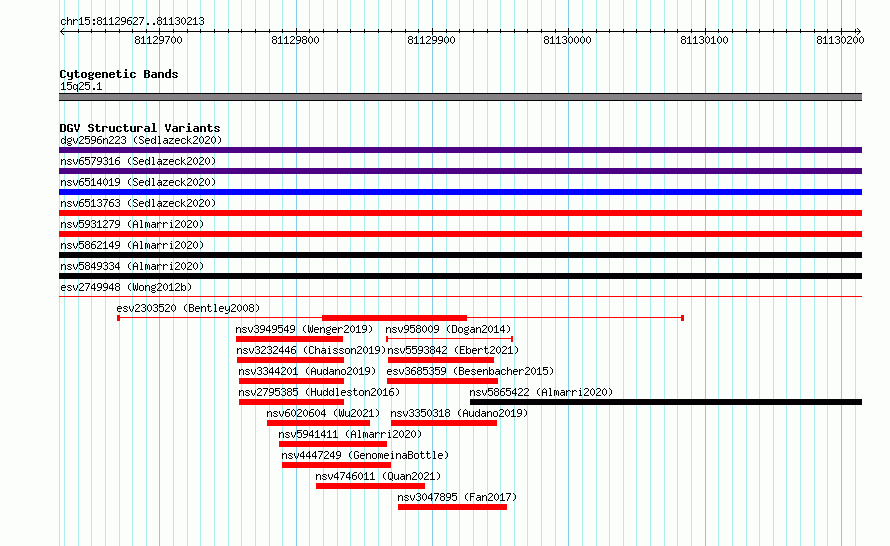This screenshot has height=546, width=890.
Task: Select the red bar under nsv3232446
Action: pyautogui.click(x=291, y=360)
